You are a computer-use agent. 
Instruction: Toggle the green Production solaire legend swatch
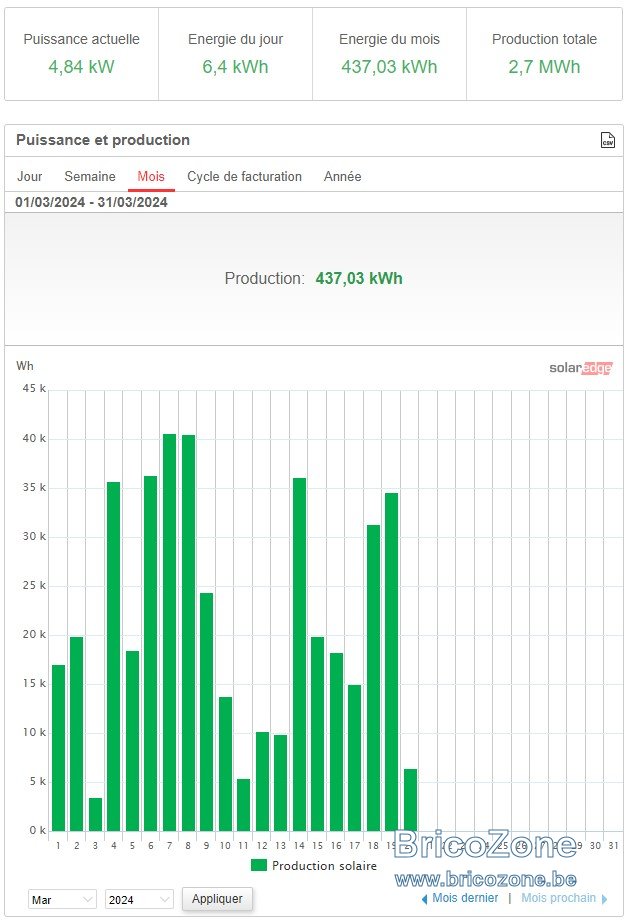click(x=258, y=865)
